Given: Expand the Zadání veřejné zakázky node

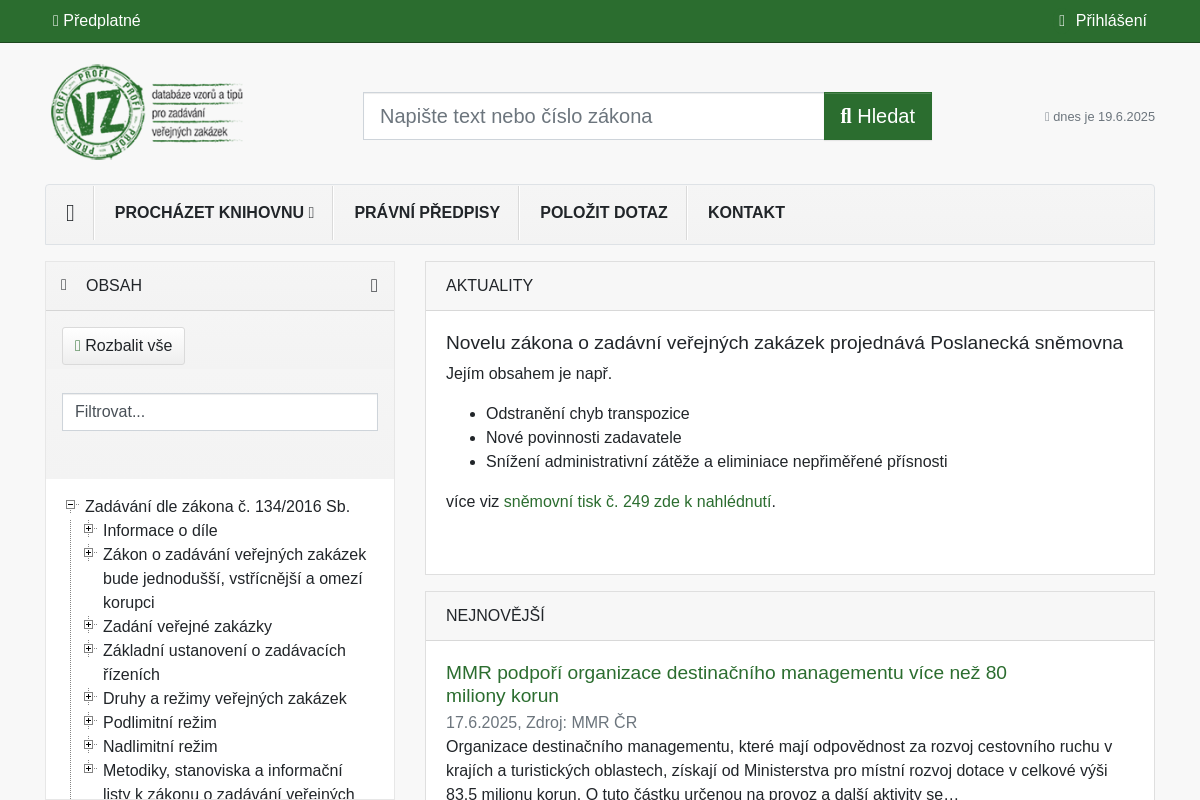Looking at the screenshot, I should pos(89,625).
